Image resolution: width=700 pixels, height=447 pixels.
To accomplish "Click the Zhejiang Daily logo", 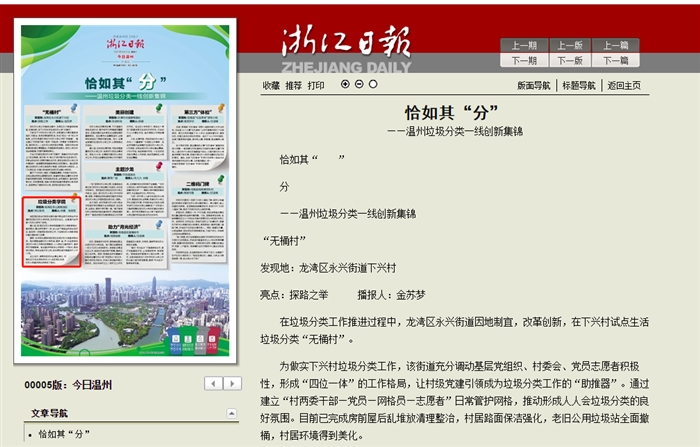I will [345, 48].
